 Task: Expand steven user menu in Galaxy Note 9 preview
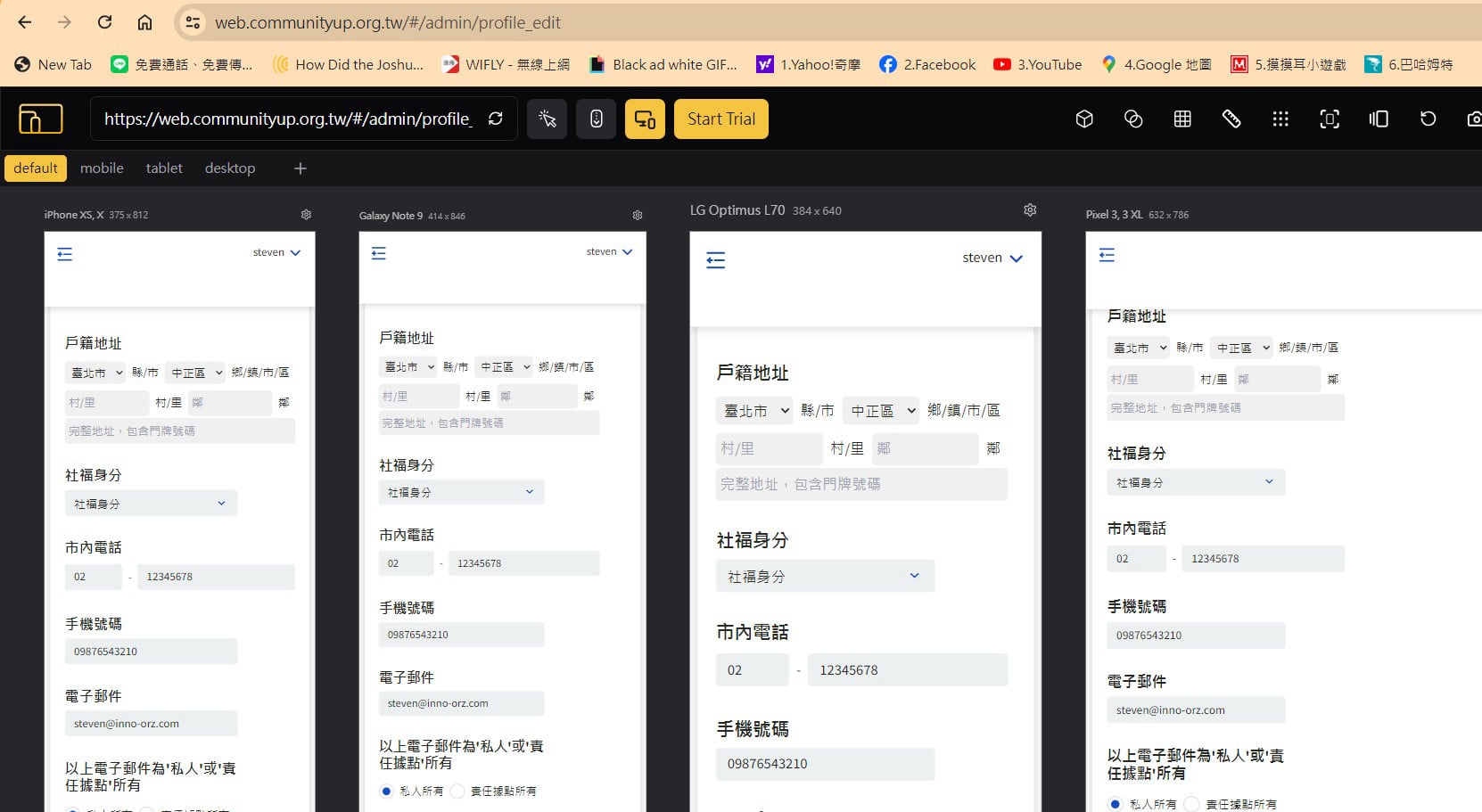point(609,251)
